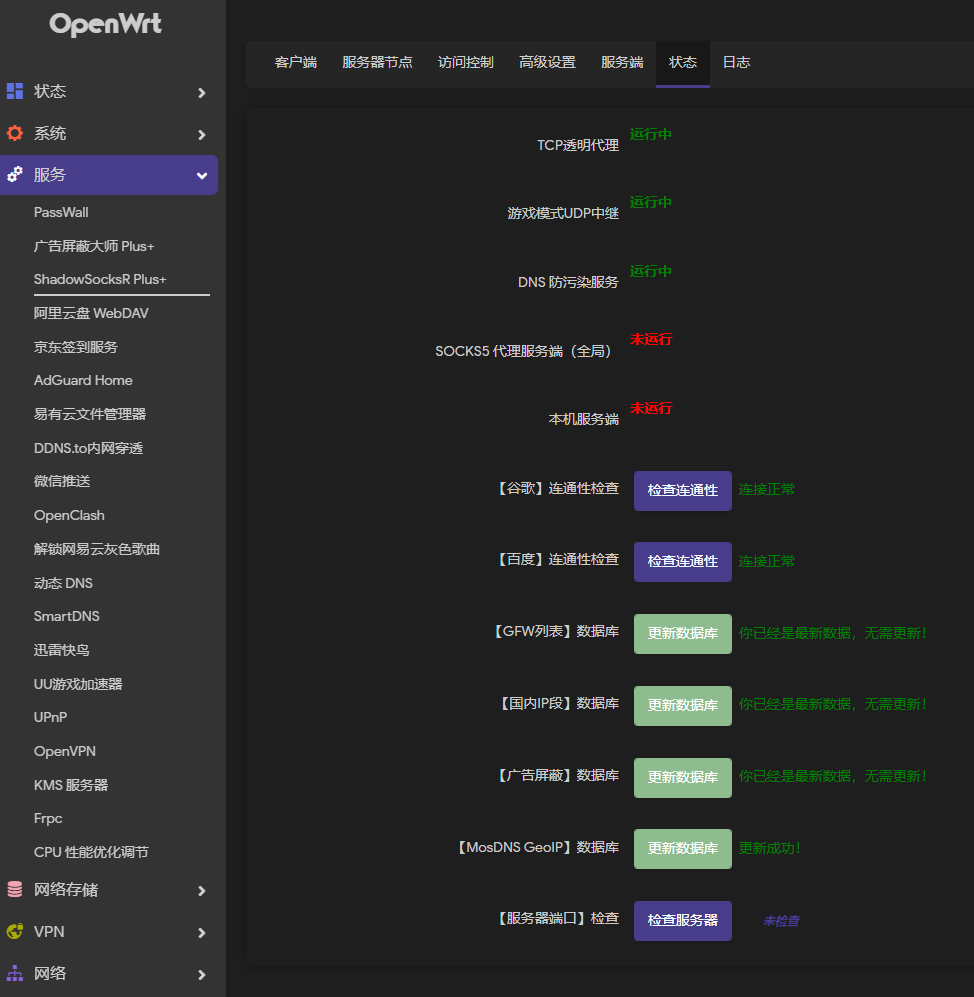Click the 网络存储 database icon
Viewport: 974px width, 997px height.
15,889
